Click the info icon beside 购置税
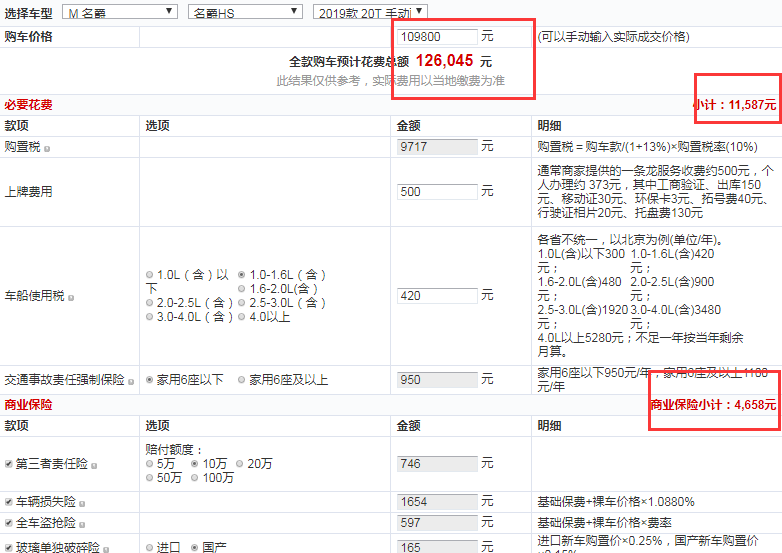 47,149
